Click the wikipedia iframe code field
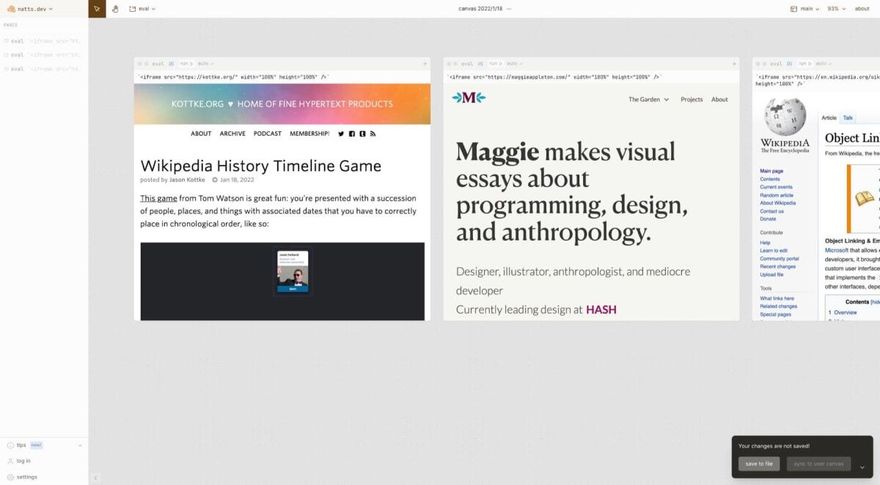The height and width of the screenshot is (485, 880). pyautogui.click(x=817, y=80)
